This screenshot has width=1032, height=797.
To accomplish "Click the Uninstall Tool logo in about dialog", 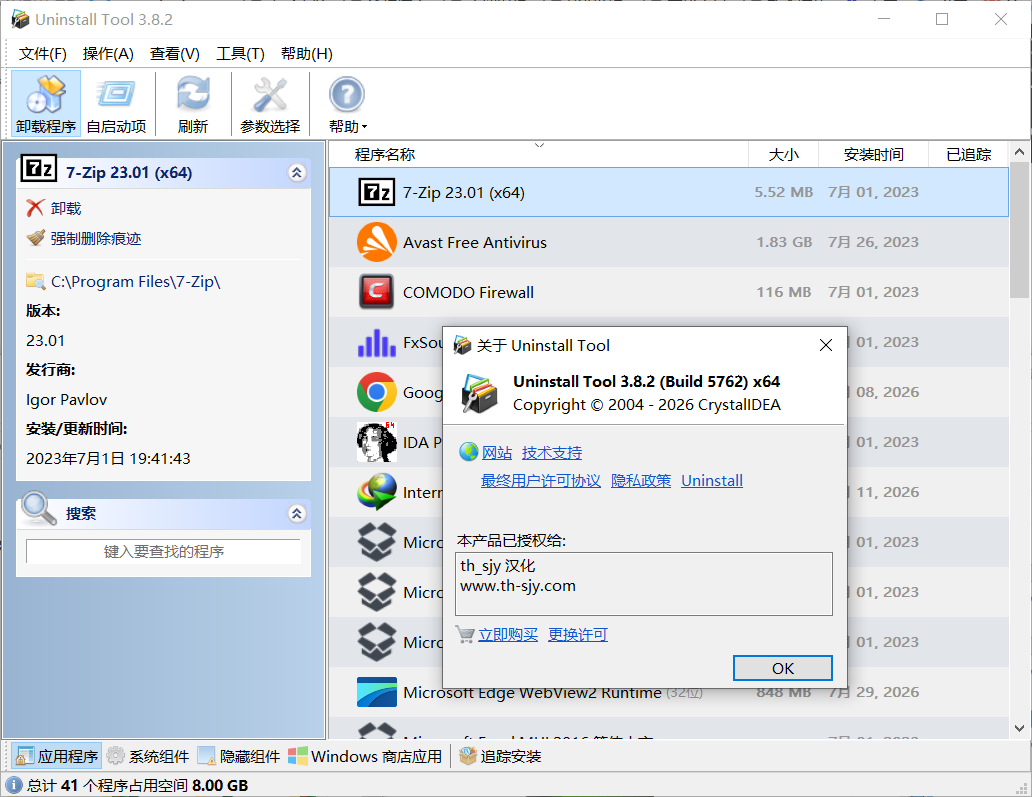I will tap(479, 393).
